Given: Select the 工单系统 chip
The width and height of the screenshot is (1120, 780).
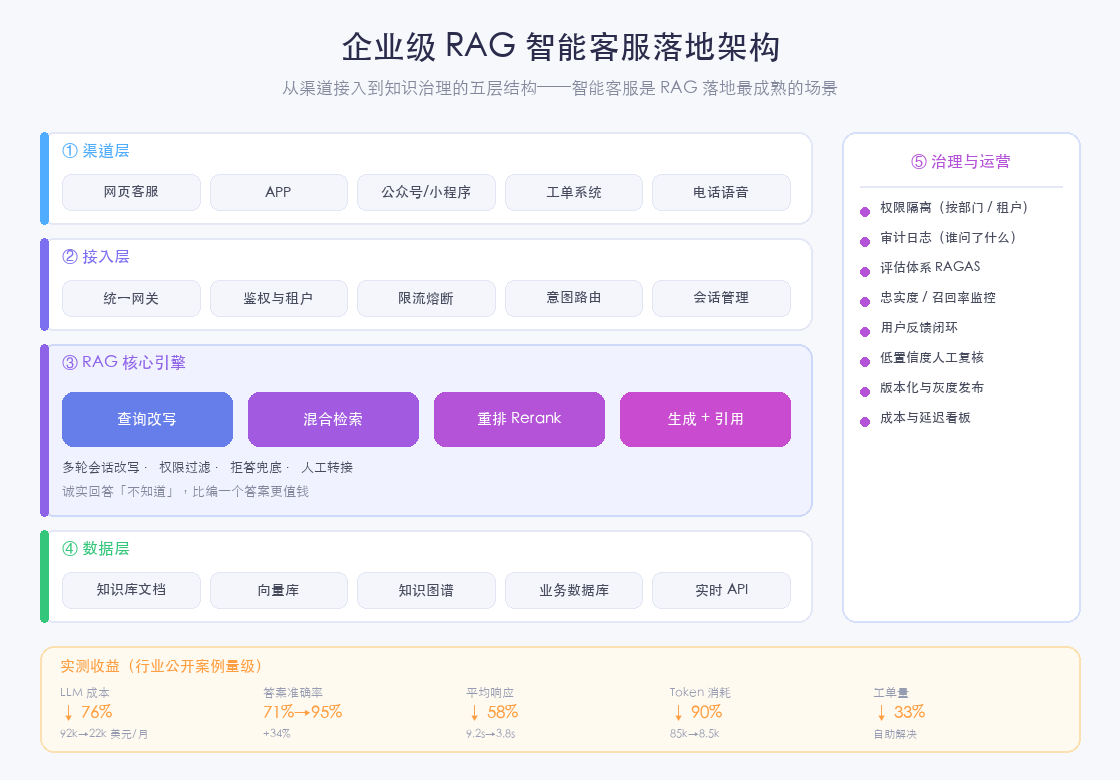Looking at the screenshot, I should point(574,192).
